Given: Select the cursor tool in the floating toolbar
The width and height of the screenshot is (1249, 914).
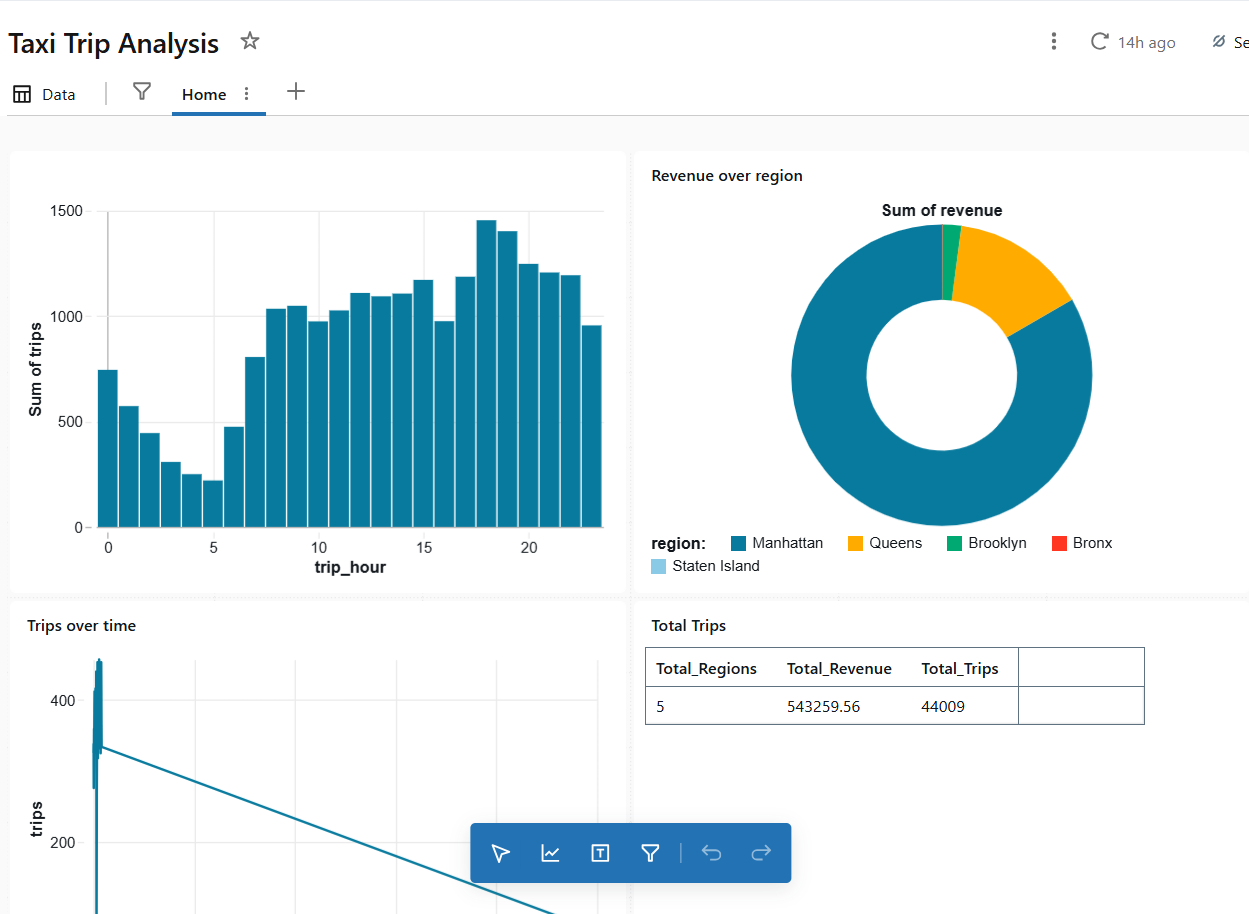Looking at the screenshot, I should (499, 853).
